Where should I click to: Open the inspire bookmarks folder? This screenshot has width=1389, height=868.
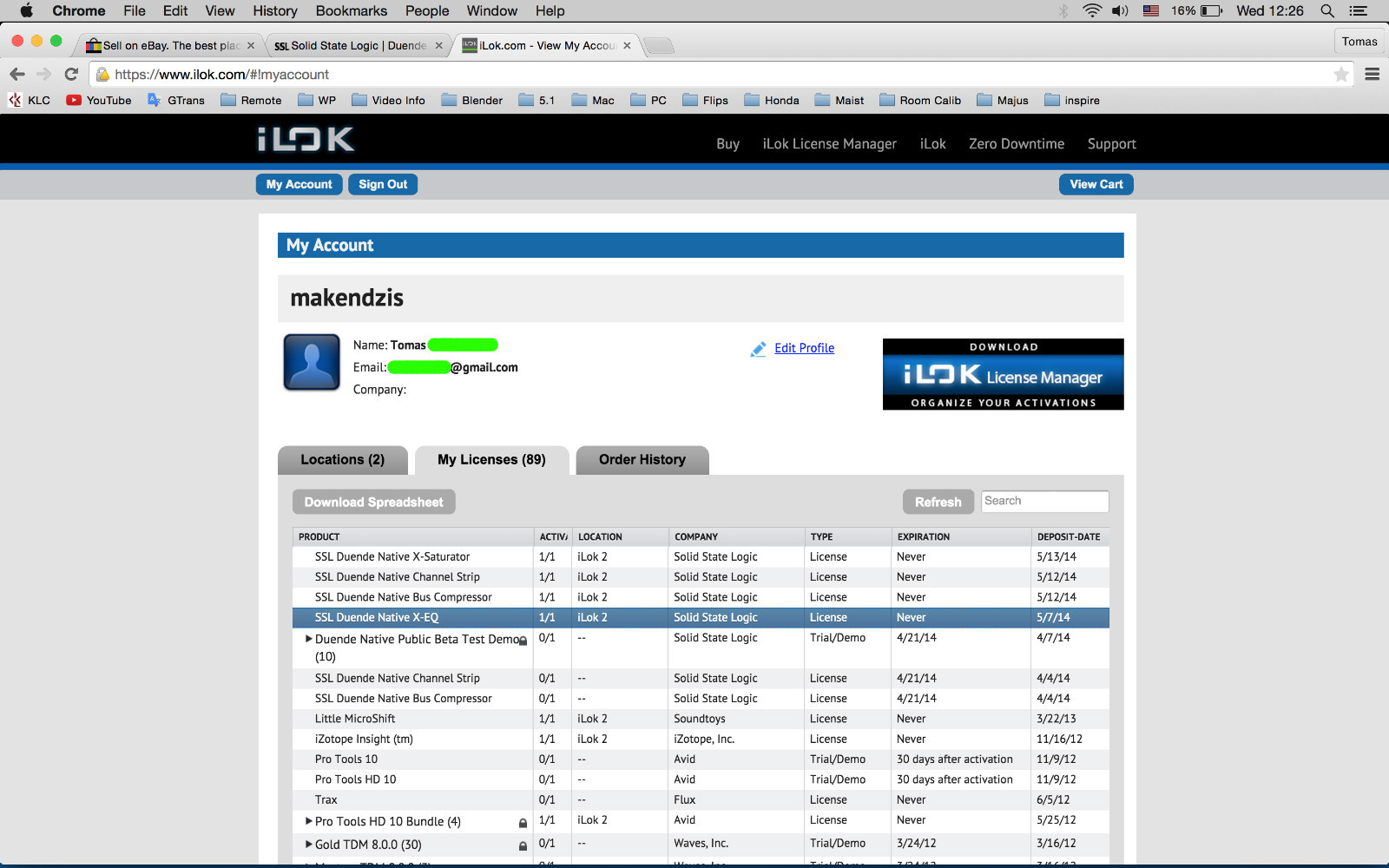1072,100
